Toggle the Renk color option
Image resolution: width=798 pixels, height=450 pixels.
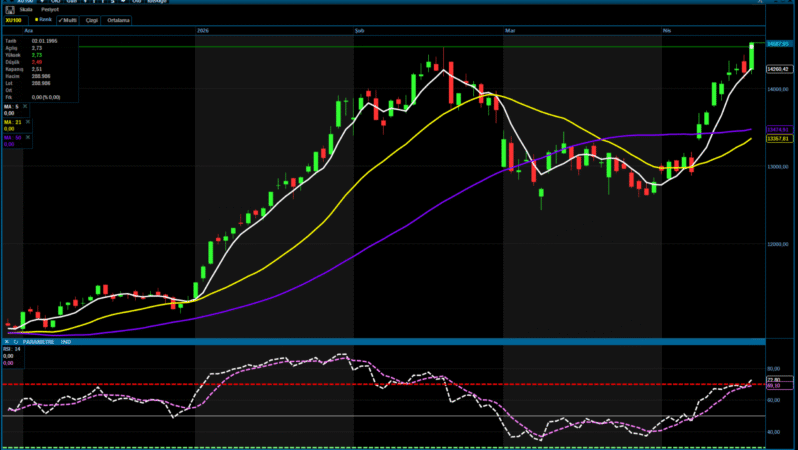click(43, 19)
